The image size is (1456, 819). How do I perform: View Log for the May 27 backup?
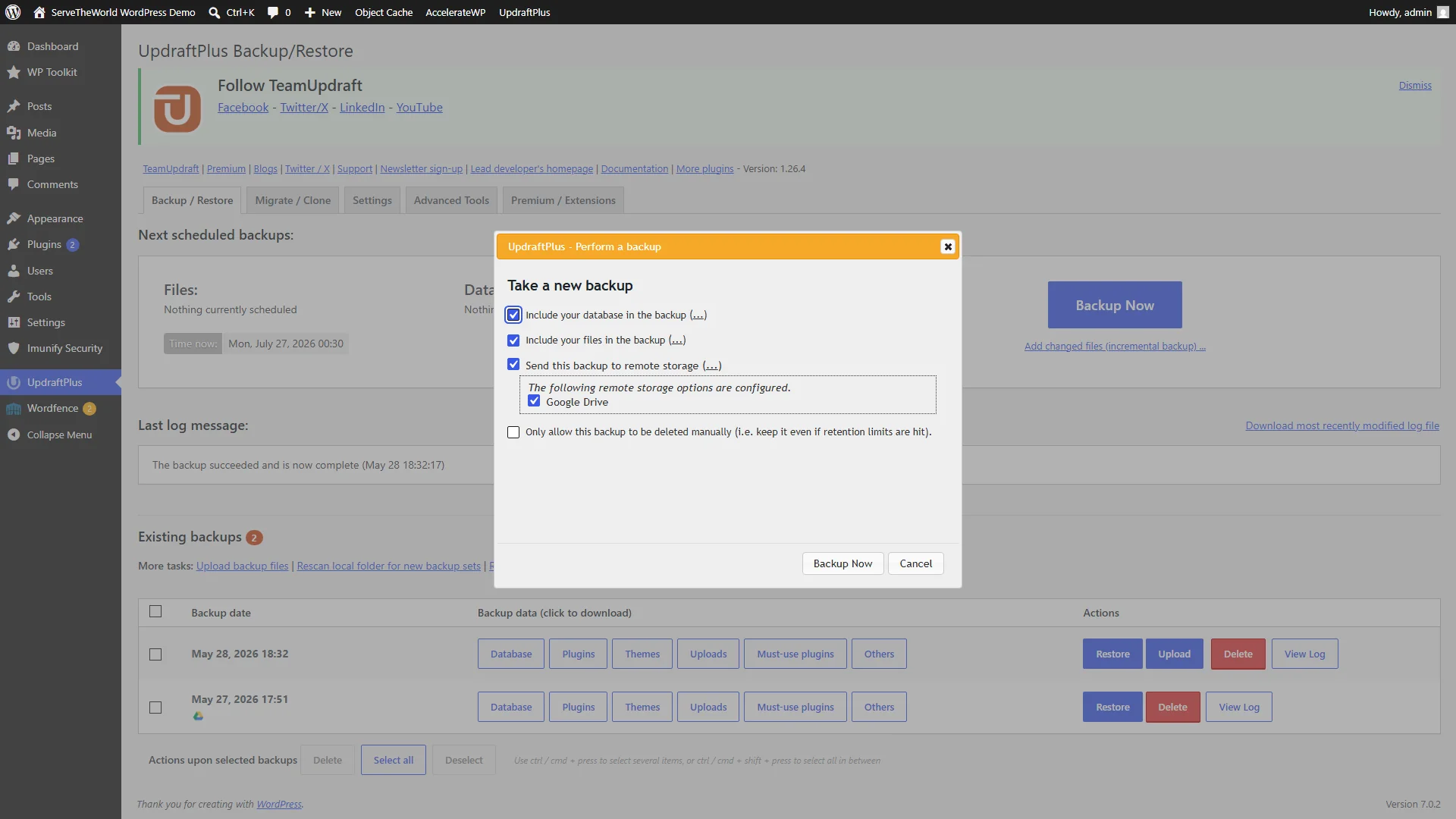(1239, 707)
